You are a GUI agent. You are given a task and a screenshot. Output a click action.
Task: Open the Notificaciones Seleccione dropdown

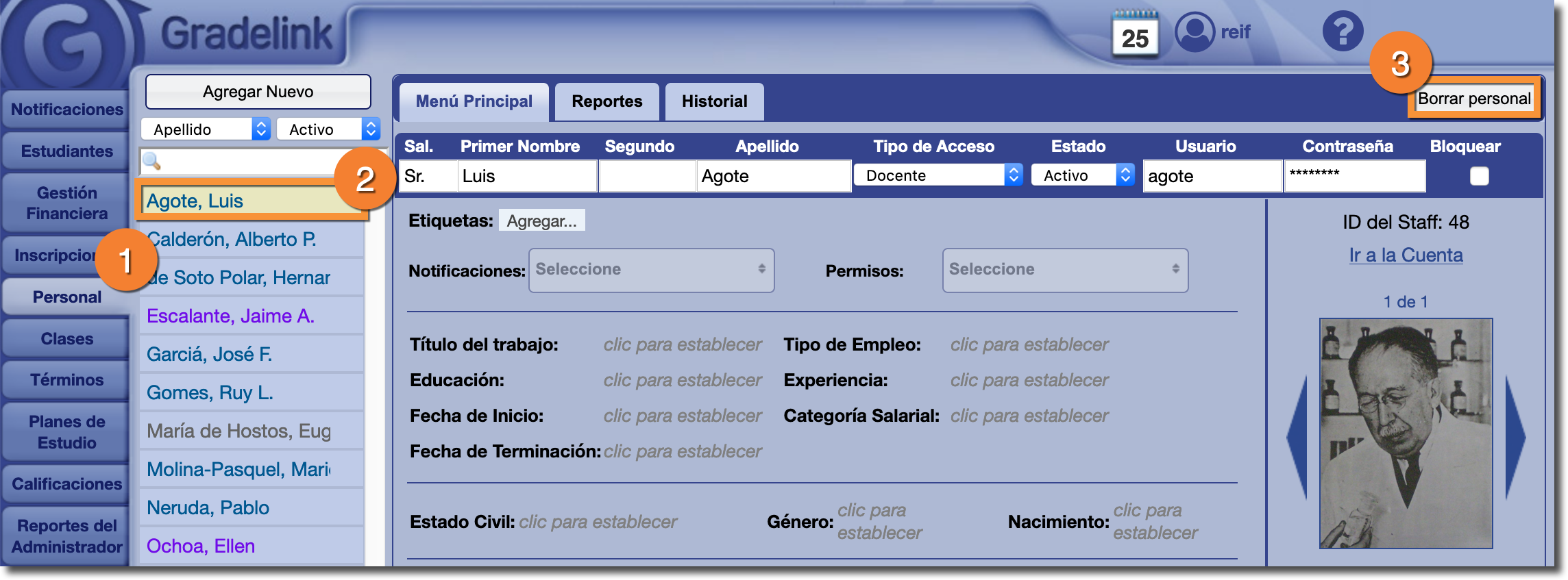tap(651, 270)
